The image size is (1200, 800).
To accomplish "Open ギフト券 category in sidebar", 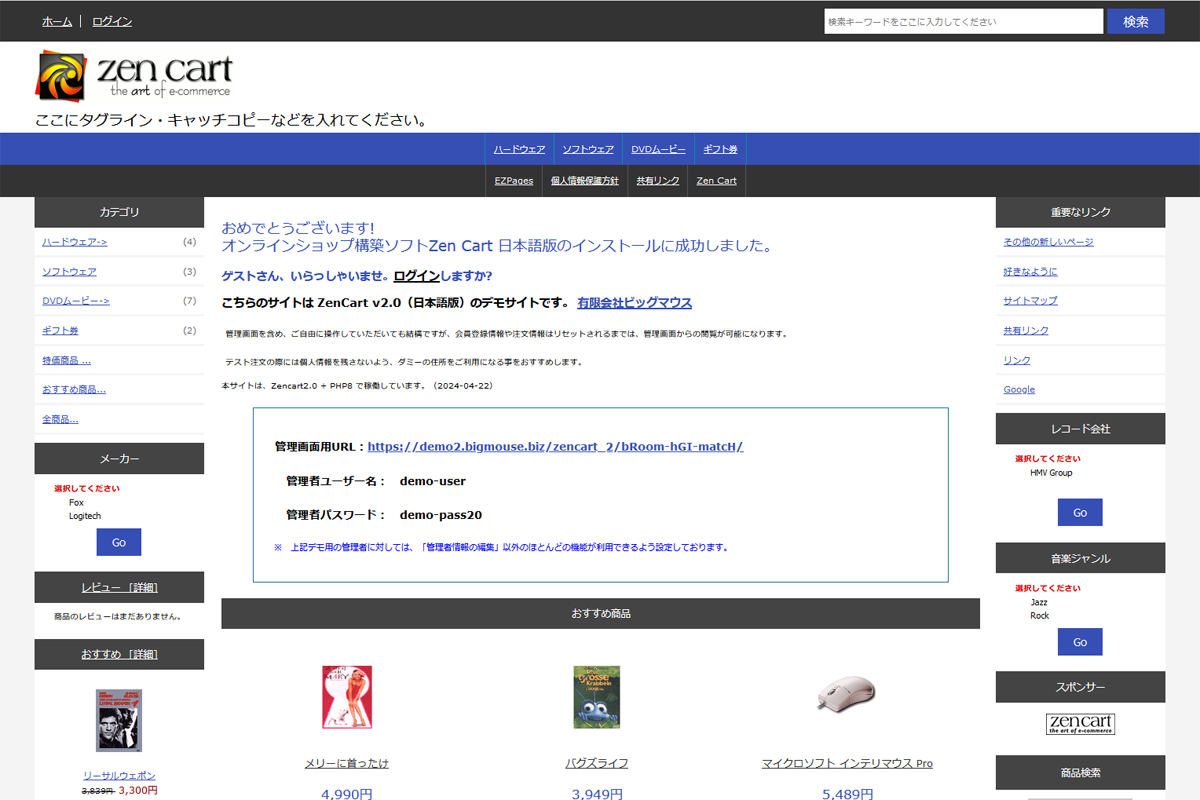I will pyautogui.click(x=60, y=331).
